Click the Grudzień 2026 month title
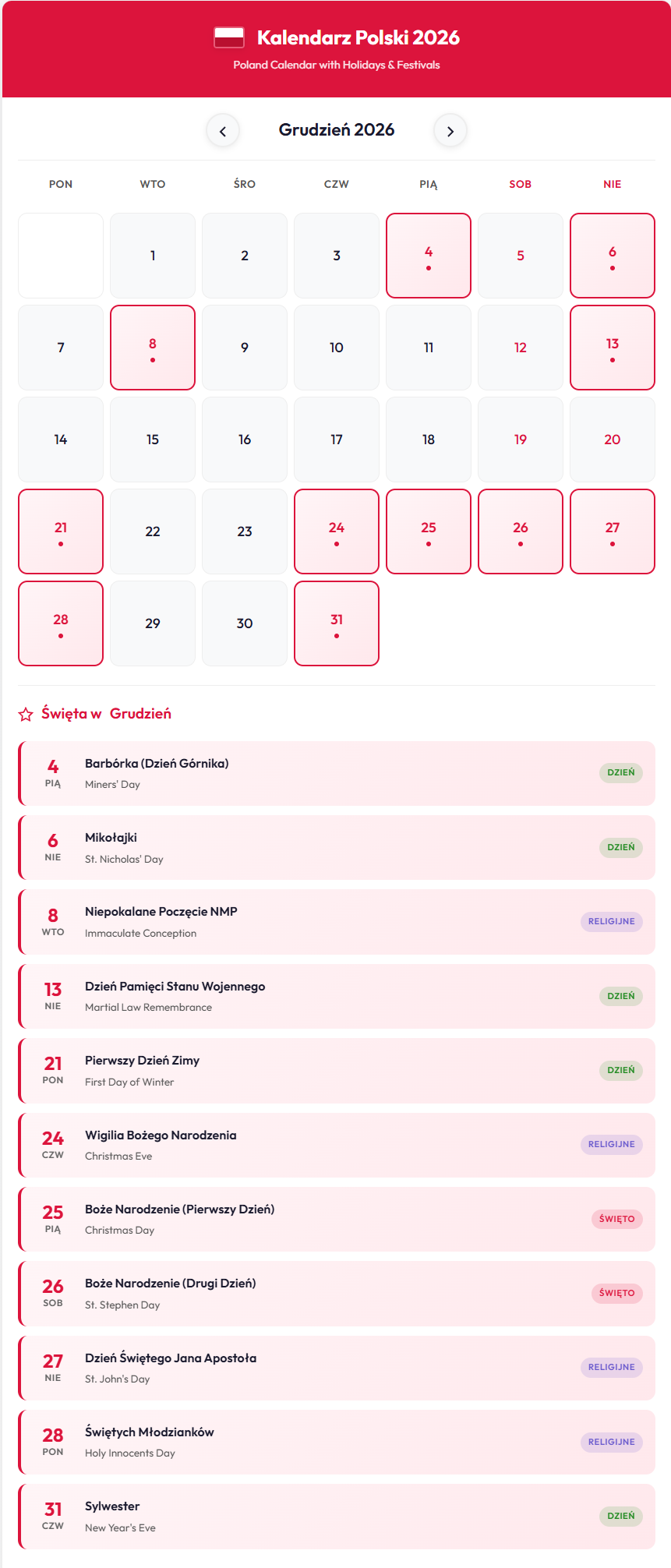Viewport: 671px width, 1568px height. click(x=337, y=130)
